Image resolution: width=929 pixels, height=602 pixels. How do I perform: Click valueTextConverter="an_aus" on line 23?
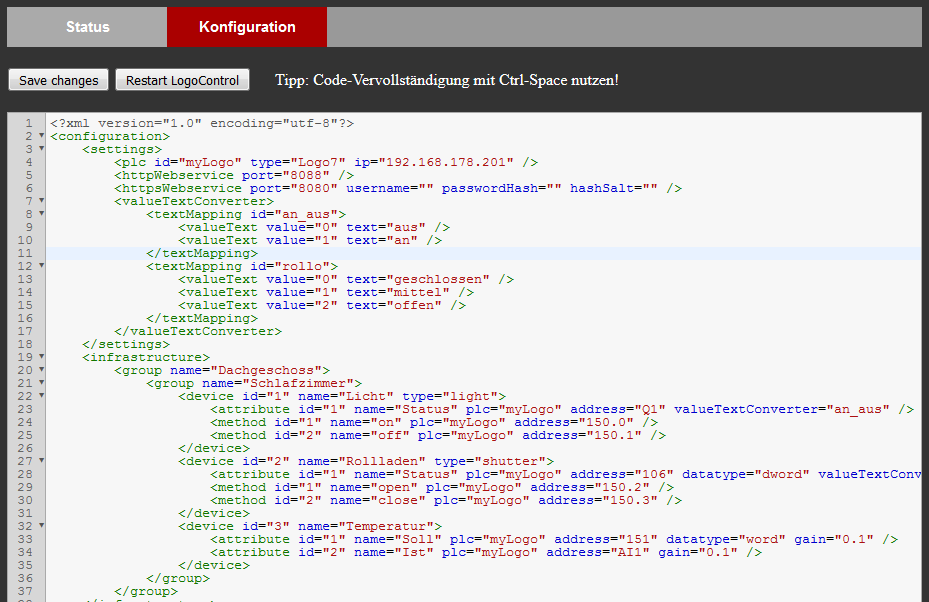tap(782, 409)
